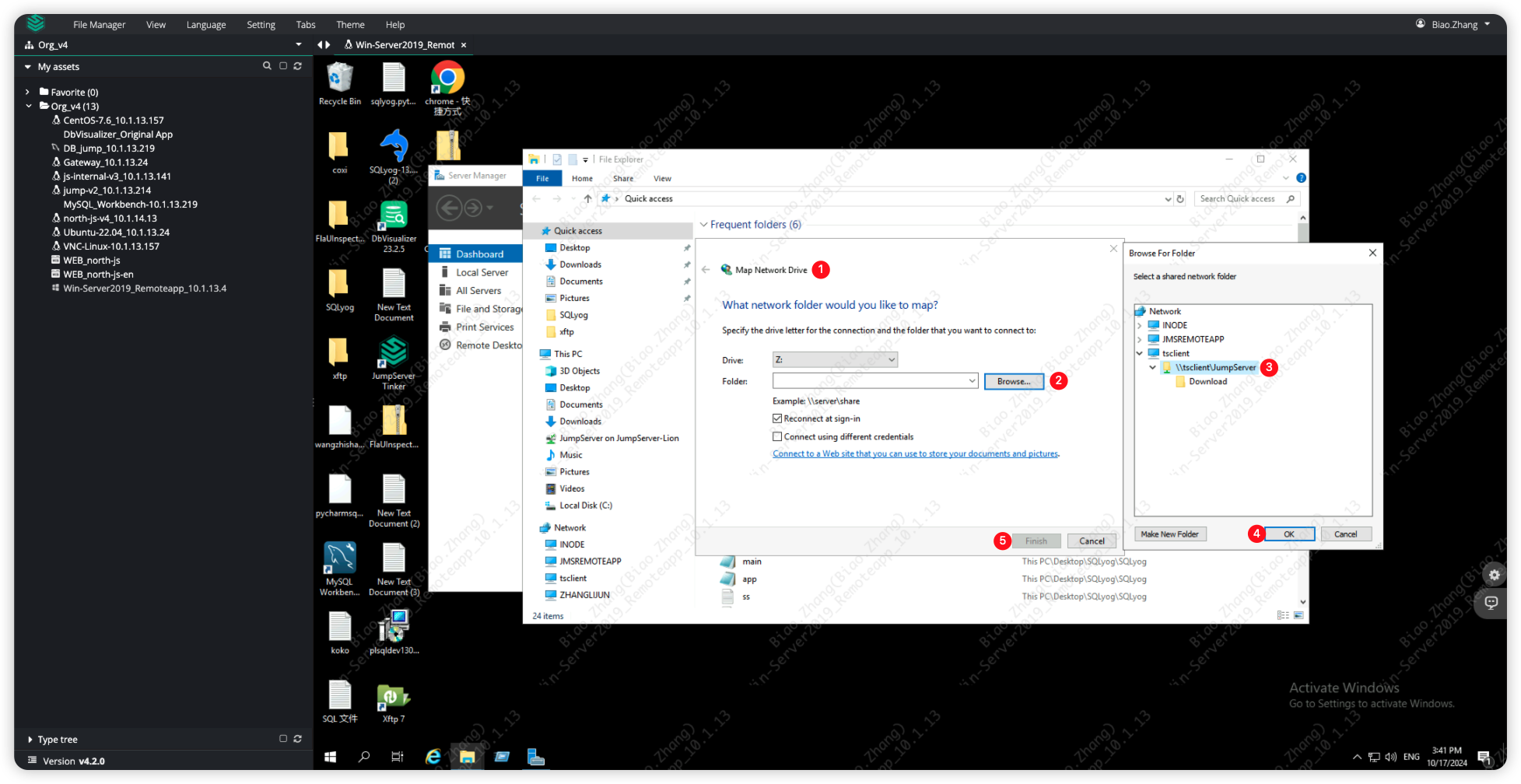
Task: Open the web site storage link
Action: 916,454
